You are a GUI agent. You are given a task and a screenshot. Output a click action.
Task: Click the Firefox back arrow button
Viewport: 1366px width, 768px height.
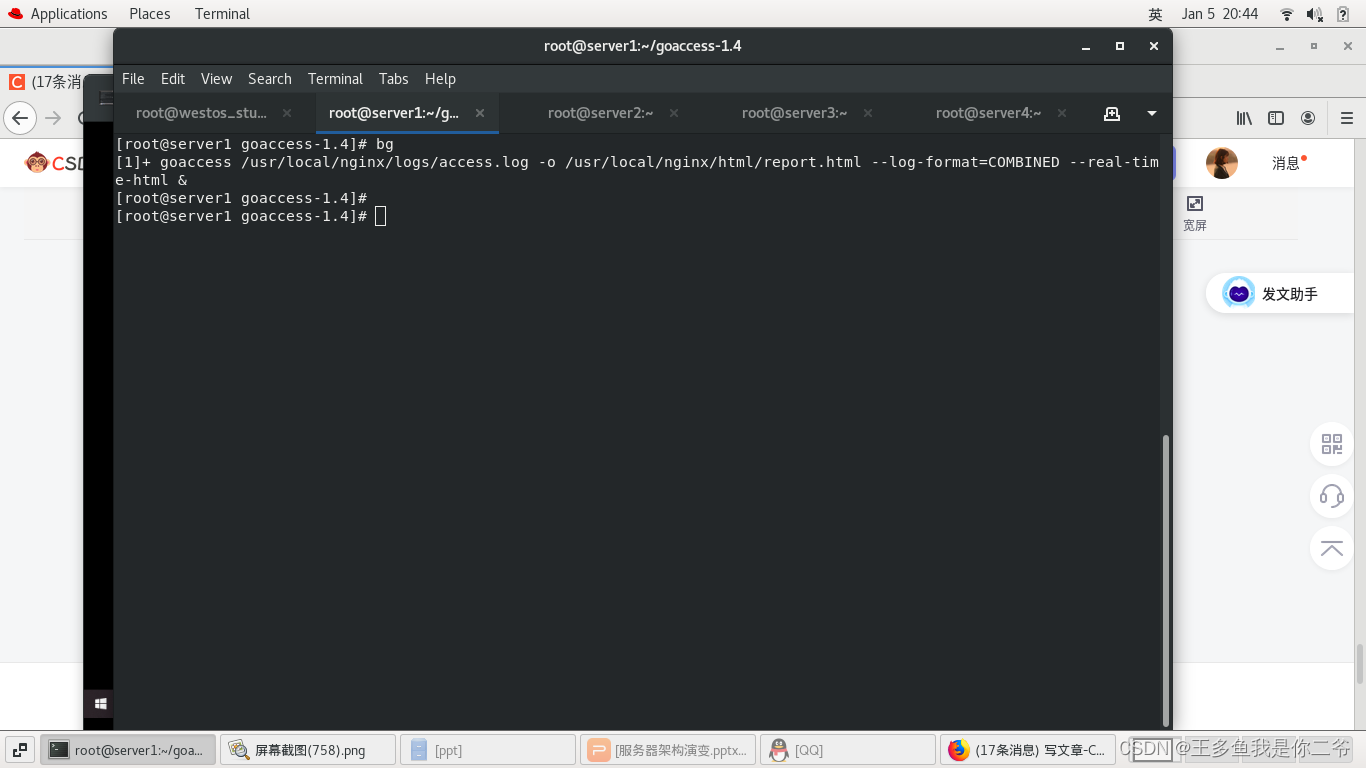pyautogui.click(x=20, y=118)
